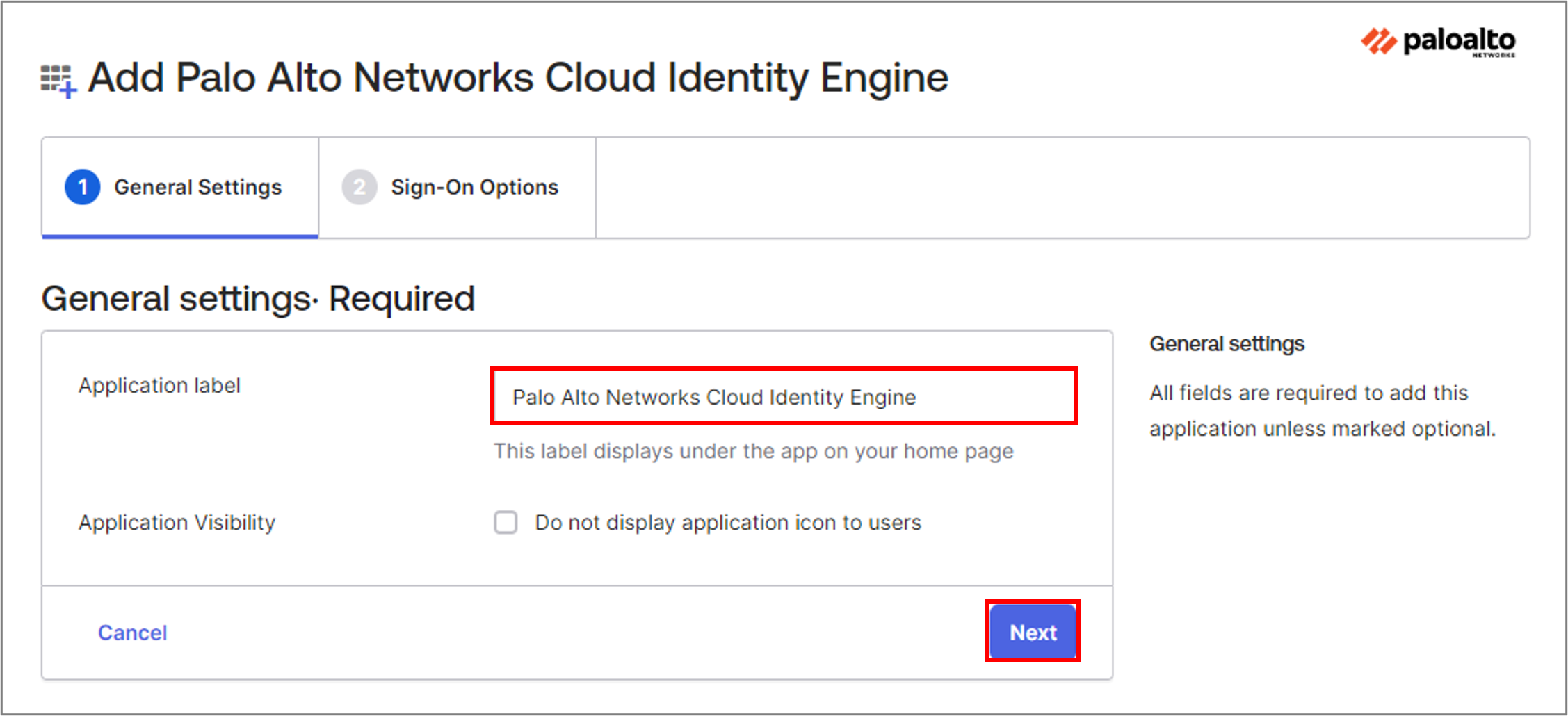Image resolution: width=1568 pixels, height=716 pixels.
Task: Select the General Settings step tab
Action: pos(180,188)
